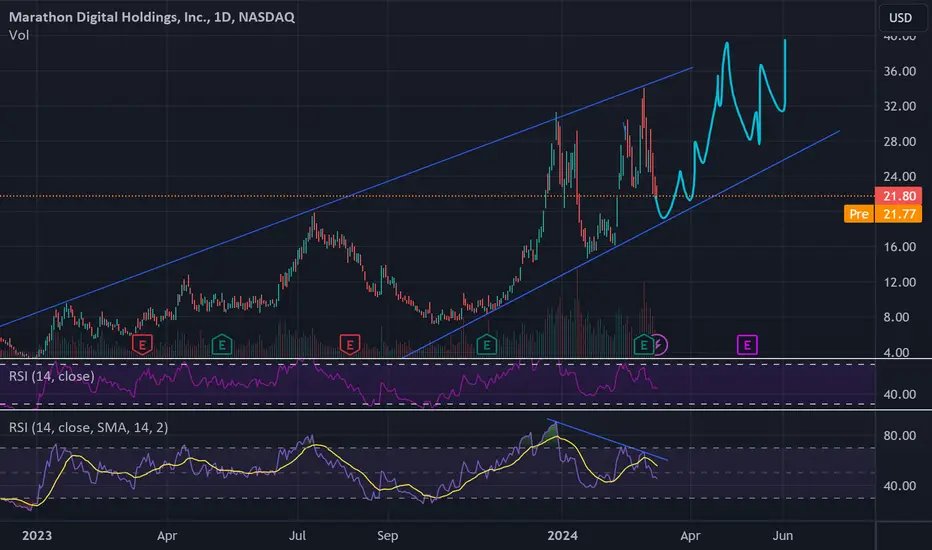This screenshot has height=550, width=932.
Task: Click the Sep label on the time axis
Action: click(x=388, y=536)
